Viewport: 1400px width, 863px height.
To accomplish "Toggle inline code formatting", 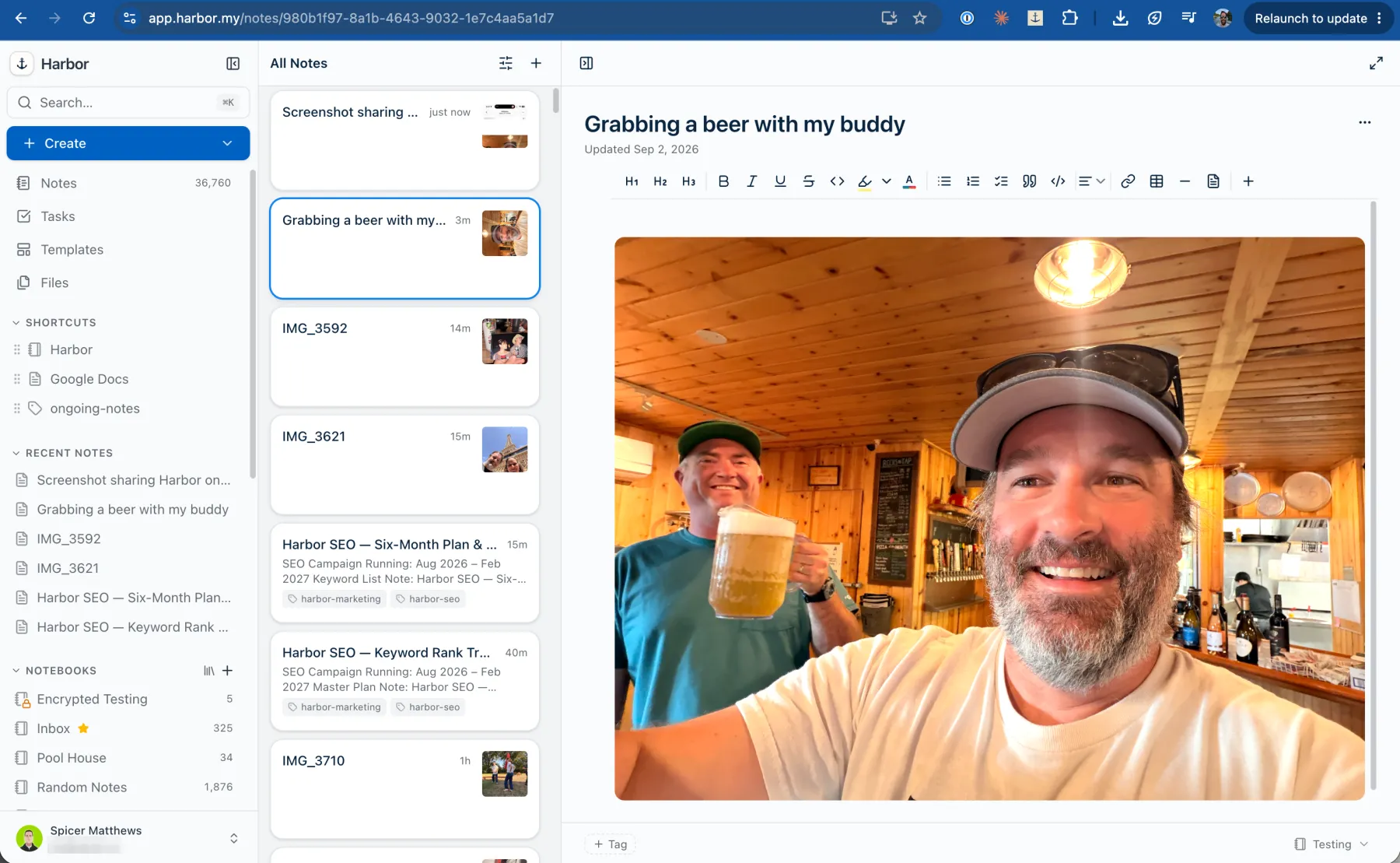I will (x=837, y=181).
